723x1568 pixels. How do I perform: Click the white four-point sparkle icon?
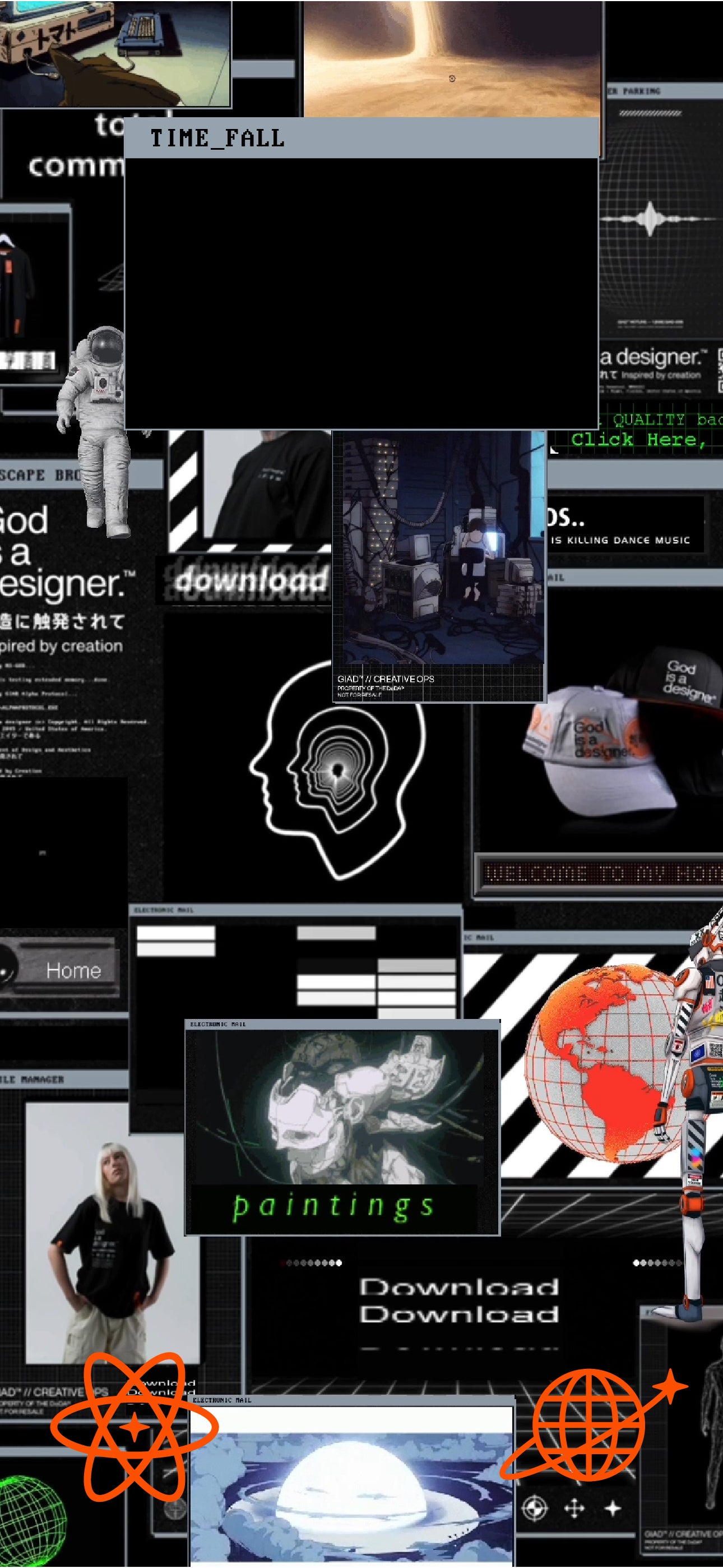613,1508
